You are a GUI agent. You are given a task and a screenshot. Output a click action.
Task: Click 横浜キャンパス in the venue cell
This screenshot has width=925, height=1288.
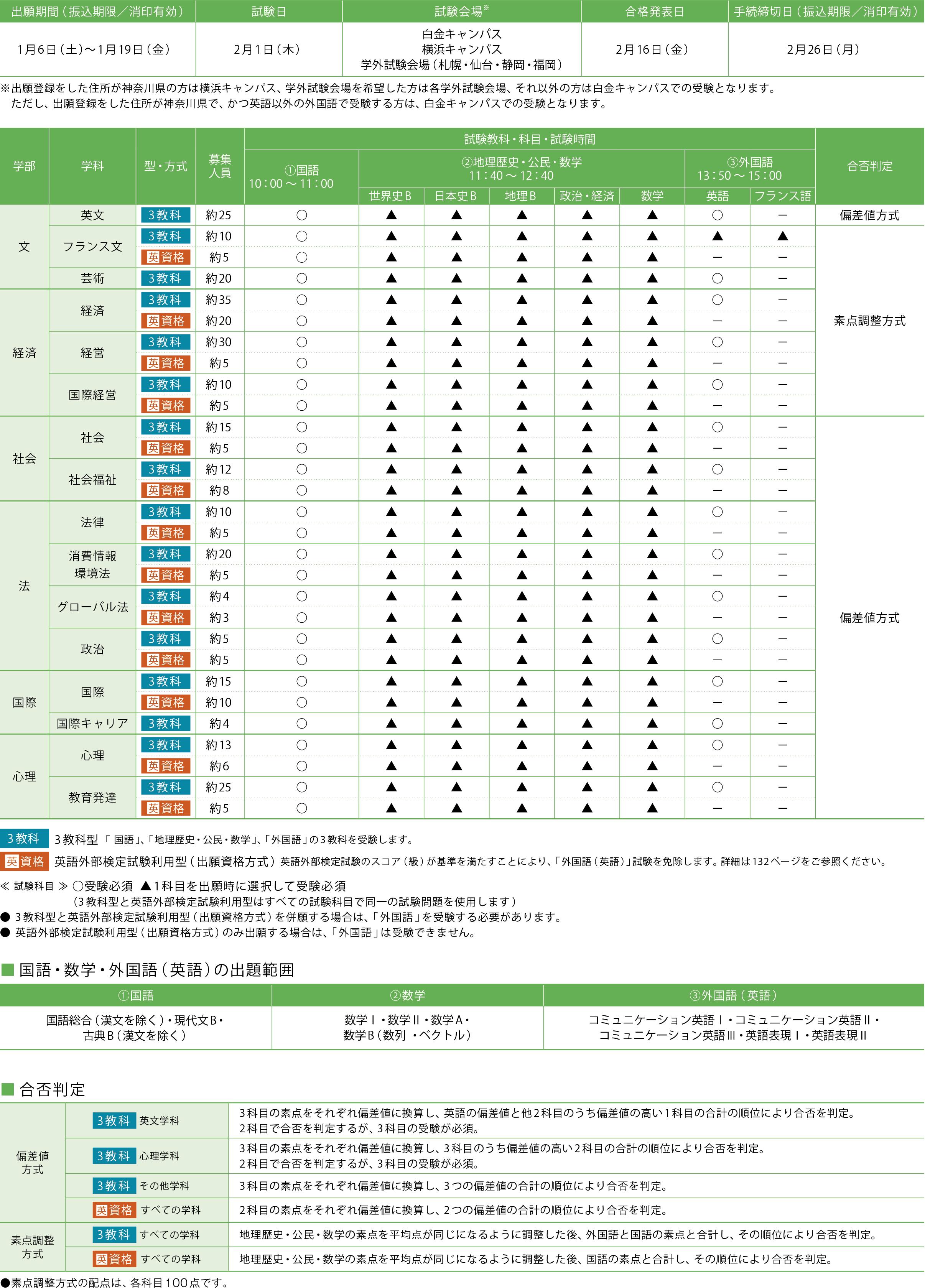coord(462,49)
